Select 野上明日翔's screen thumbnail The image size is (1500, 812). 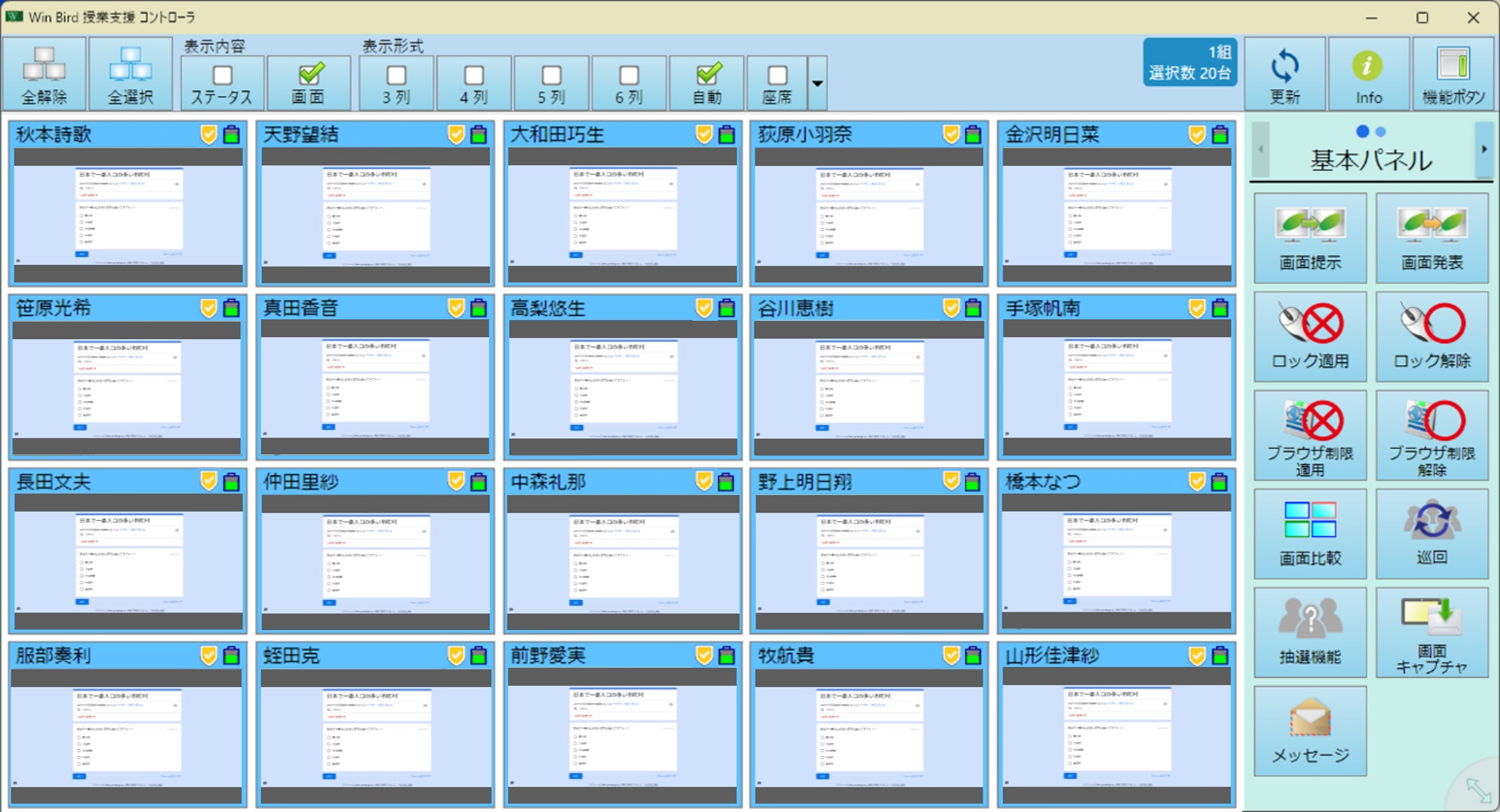[x=869, y=563]
